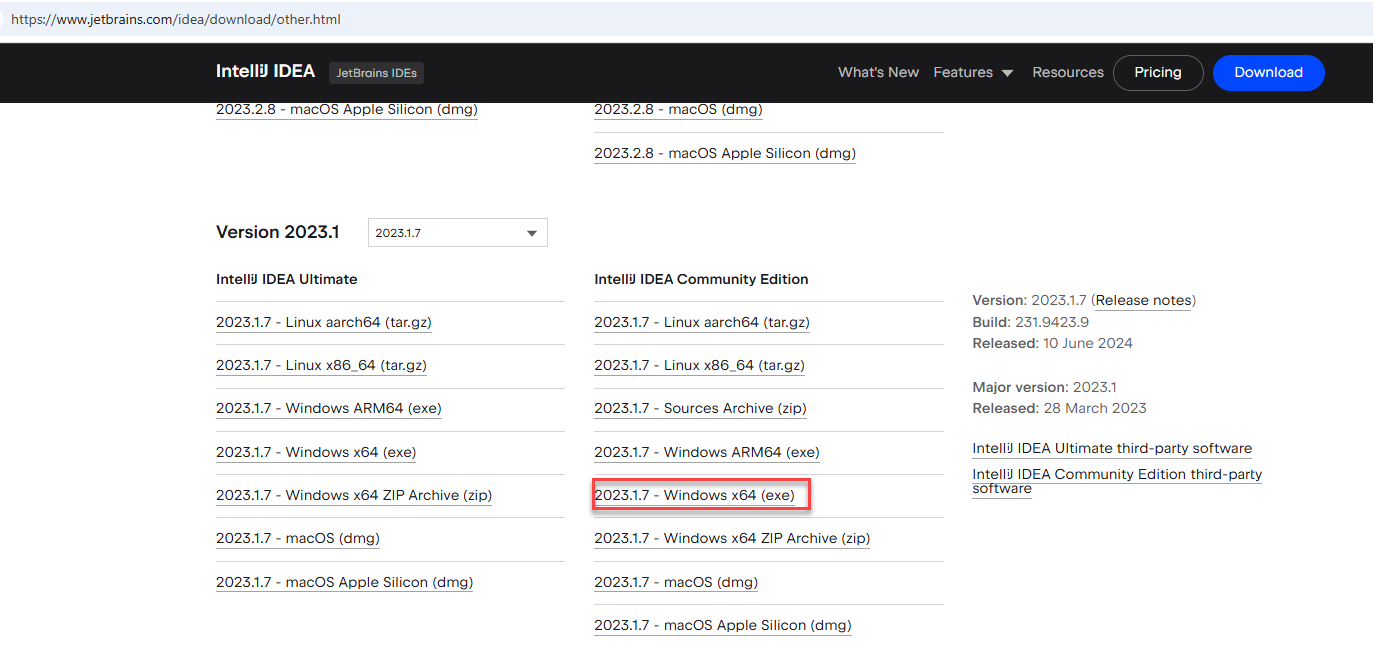Click the IntelliJ IDEA Community Edition heading
The width and height of the screenshot is (1373, 659).
(701, 279)
